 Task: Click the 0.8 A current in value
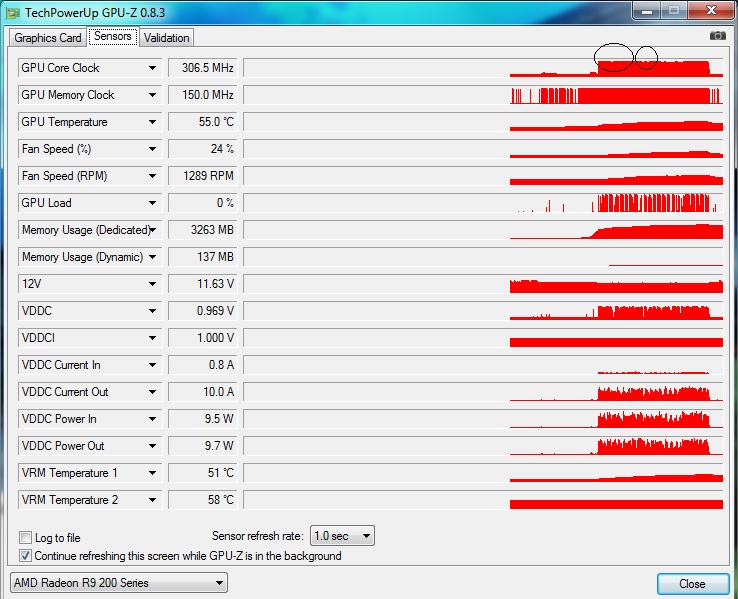[202, 365]
